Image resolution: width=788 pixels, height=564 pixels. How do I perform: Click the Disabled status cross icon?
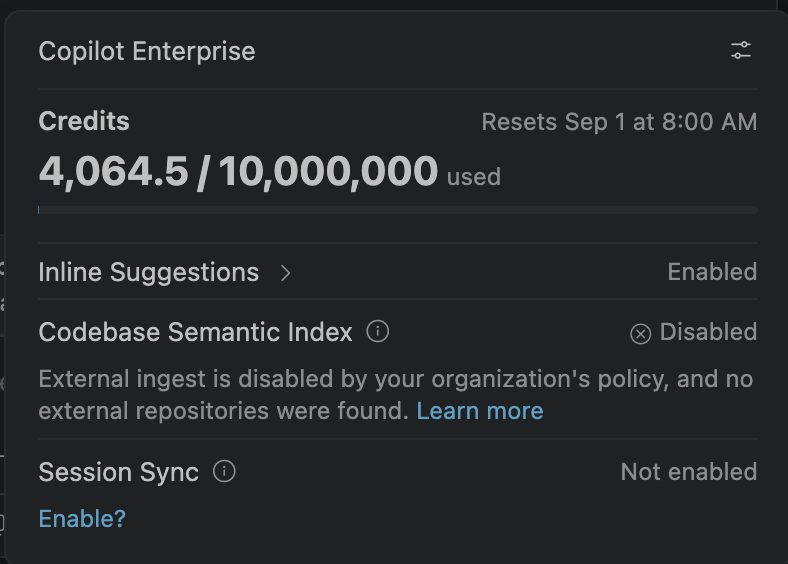(640, 334)
